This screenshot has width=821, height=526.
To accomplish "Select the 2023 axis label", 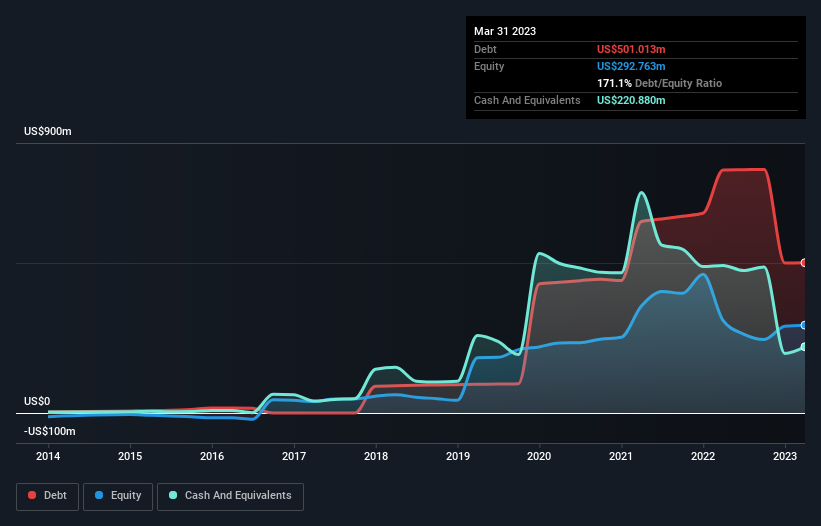I will 785,456.
